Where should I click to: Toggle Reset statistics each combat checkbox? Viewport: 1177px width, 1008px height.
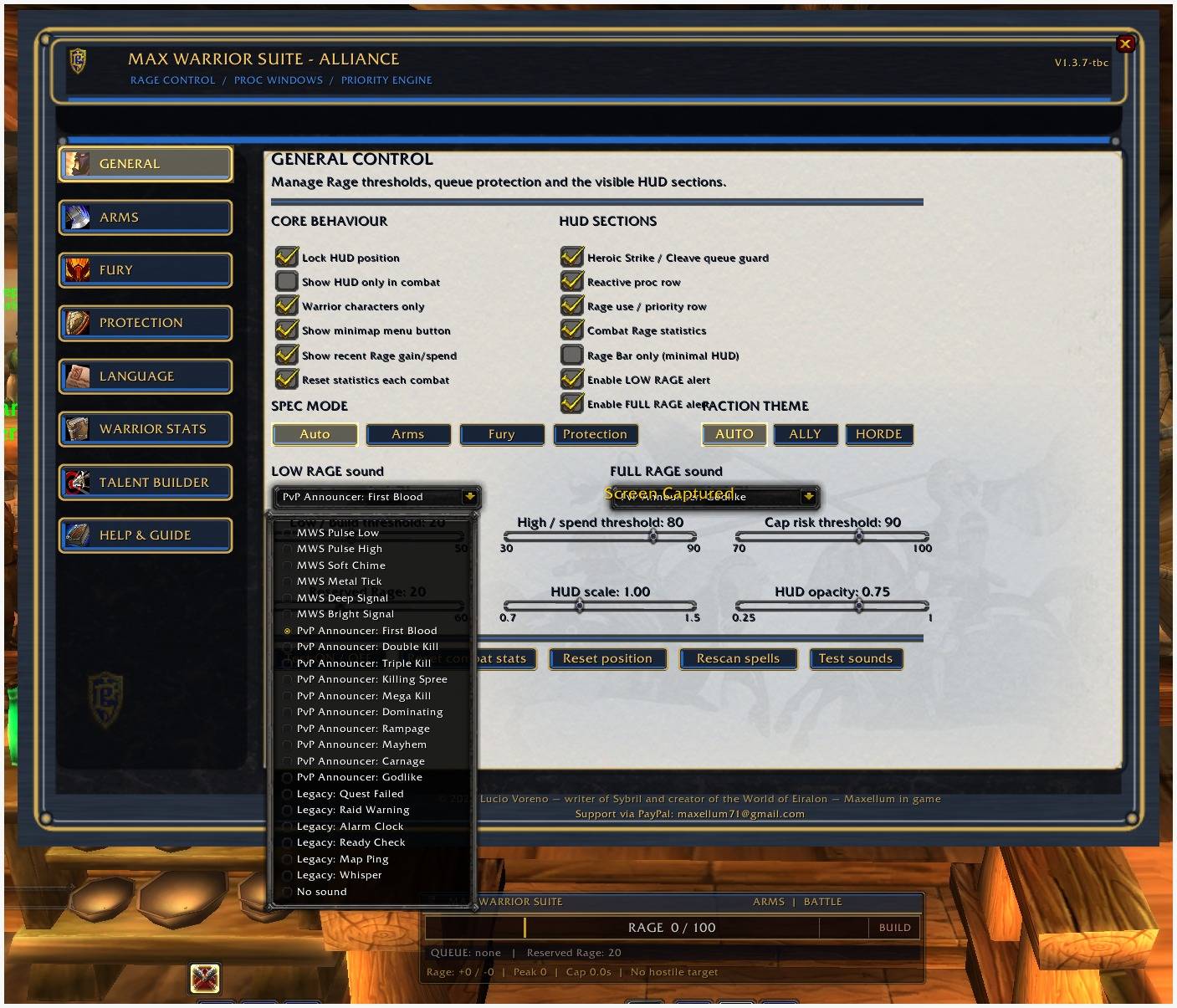click(287, 379)
